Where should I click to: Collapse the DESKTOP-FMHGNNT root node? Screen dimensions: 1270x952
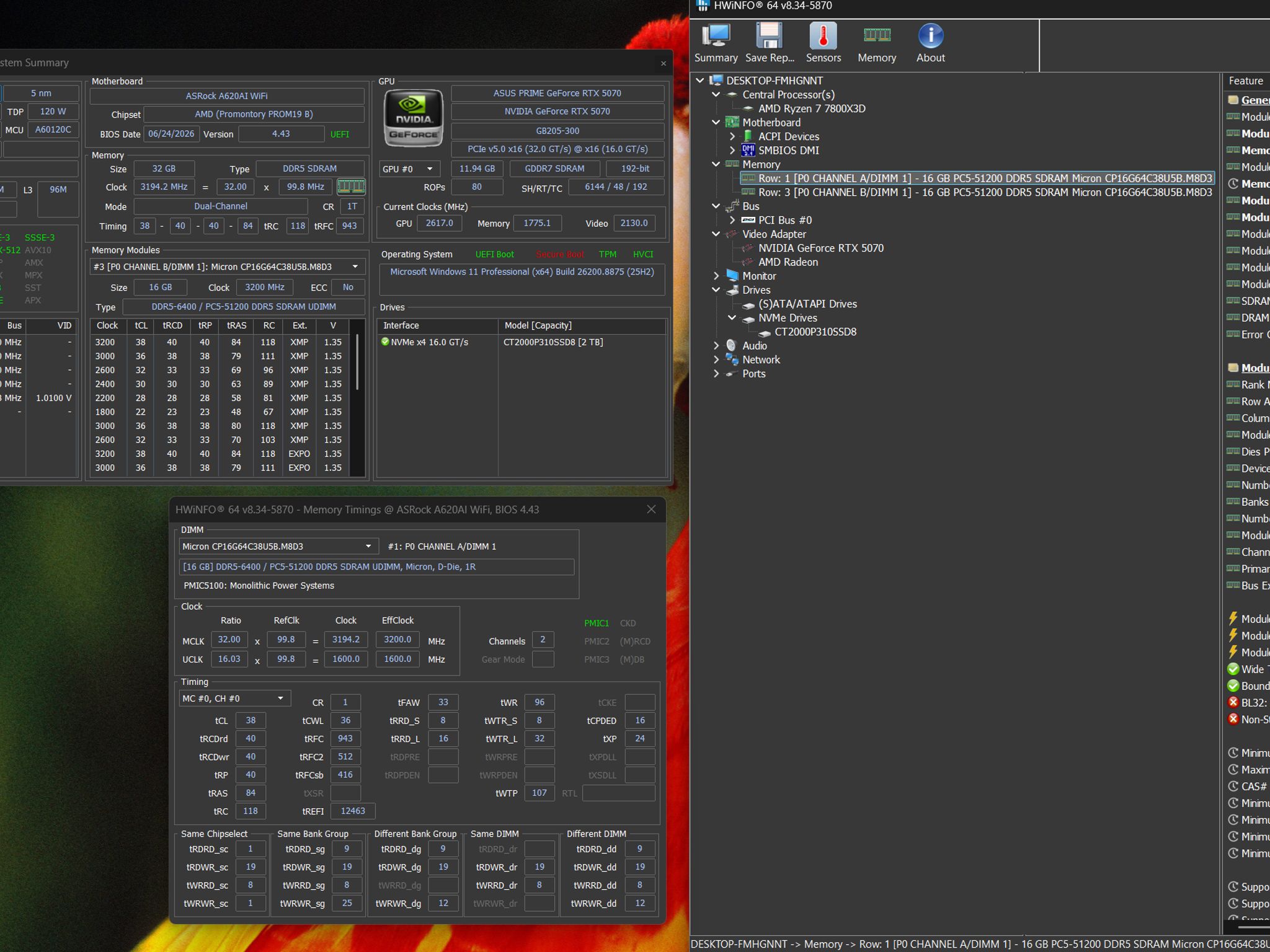[700, 81]
